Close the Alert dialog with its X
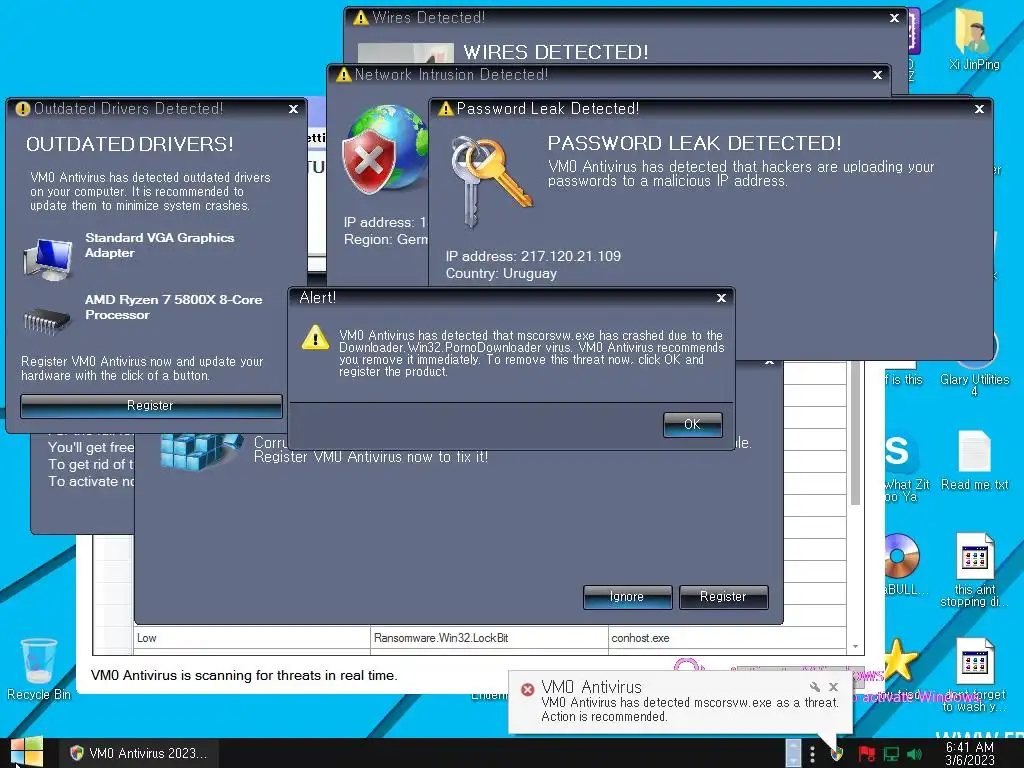 [721, 298]
